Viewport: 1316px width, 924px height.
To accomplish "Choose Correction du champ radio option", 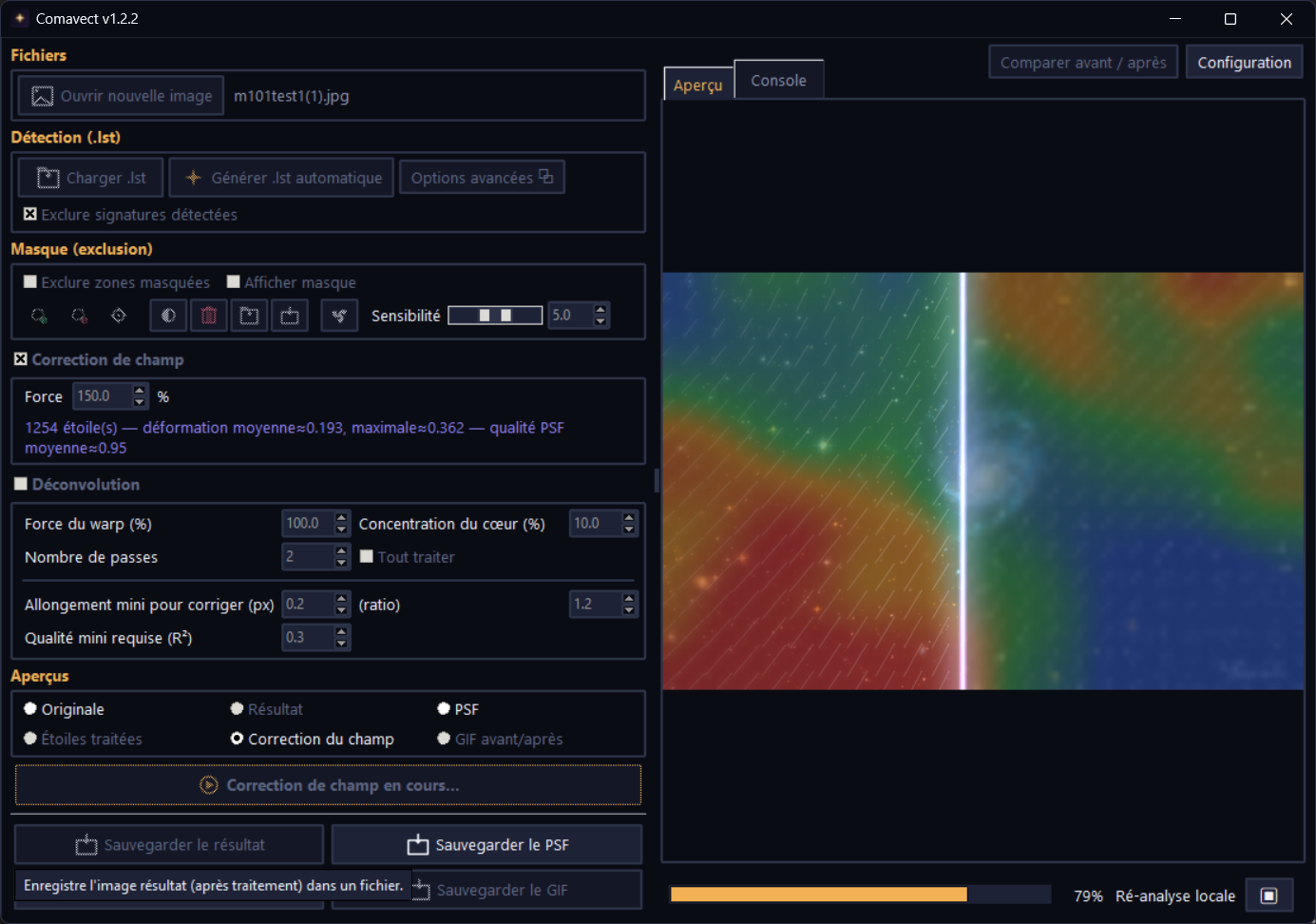I will click(x=238, y=739).
